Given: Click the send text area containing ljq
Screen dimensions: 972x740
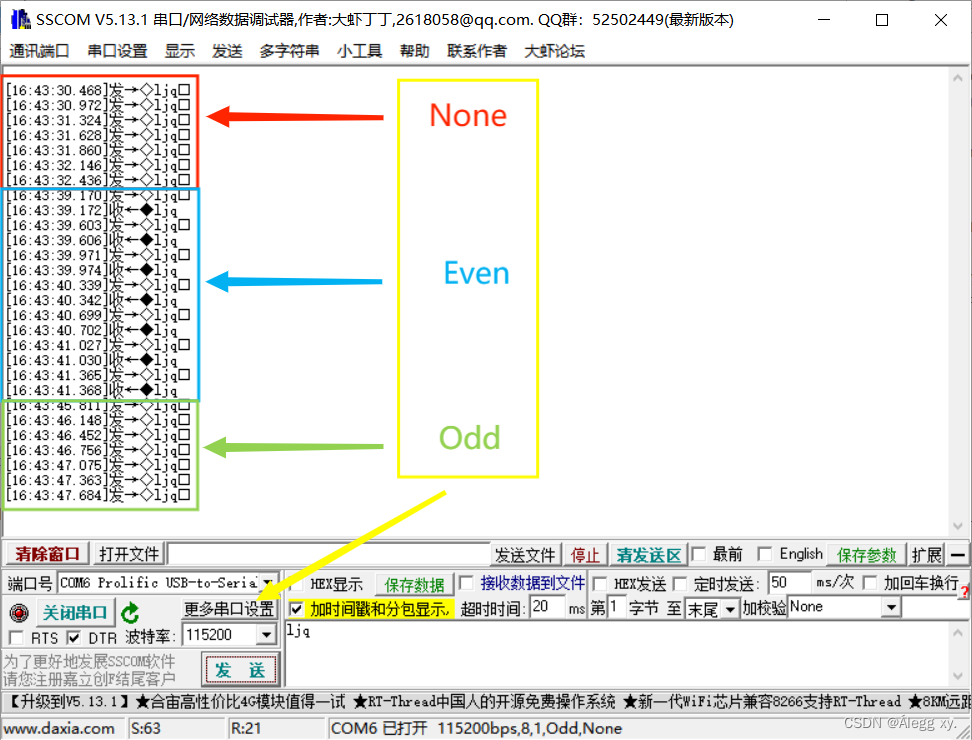Looking at the screenshot, I should (x=616, y=654).
